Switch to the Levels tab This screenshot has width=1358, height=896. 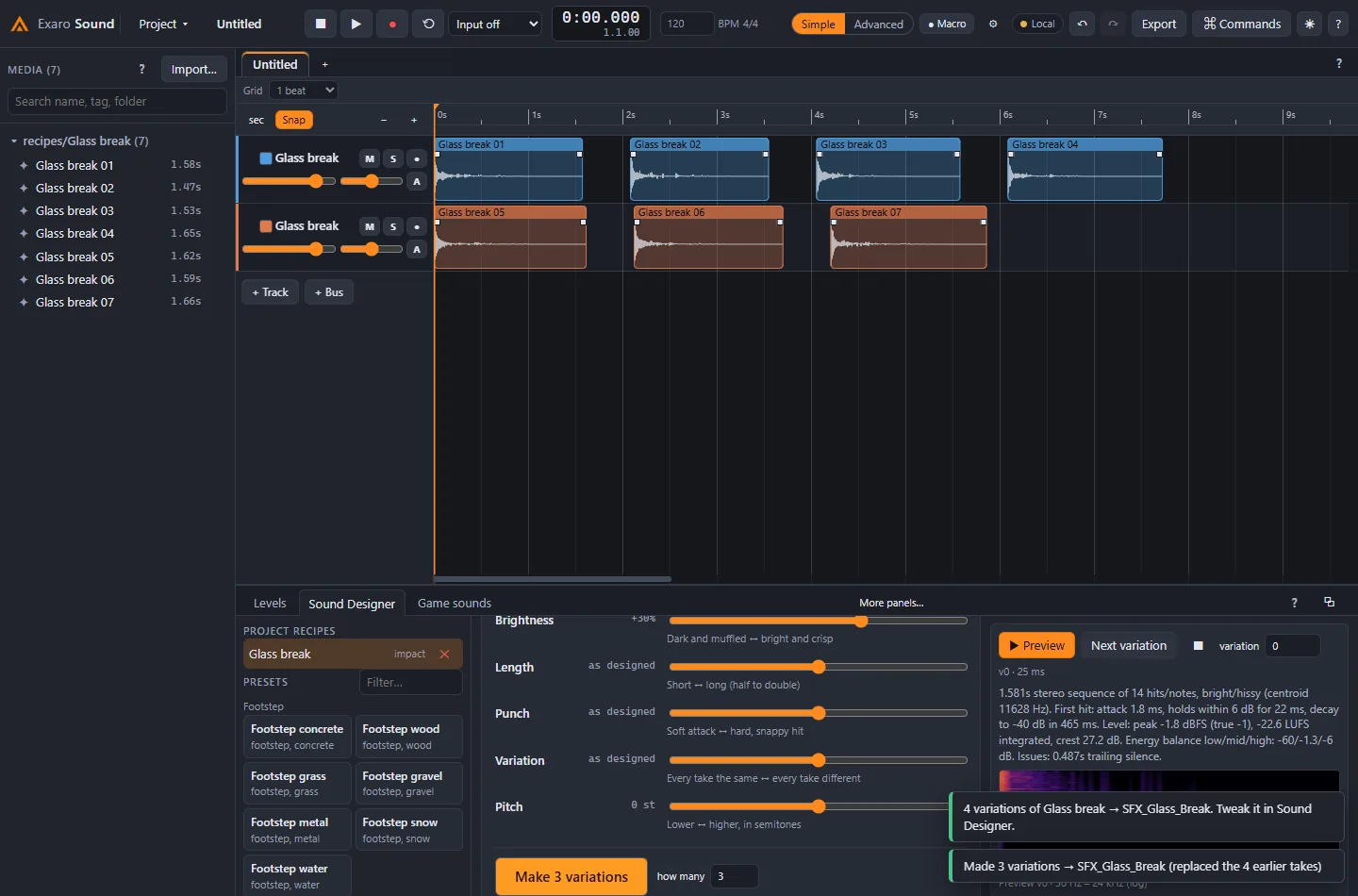pyautogui.click(x=270, y=603)
